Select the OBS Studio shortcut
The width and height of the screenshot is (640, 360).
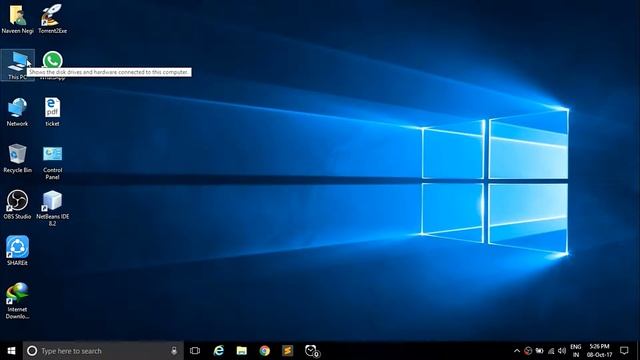[x=17, y=205]
